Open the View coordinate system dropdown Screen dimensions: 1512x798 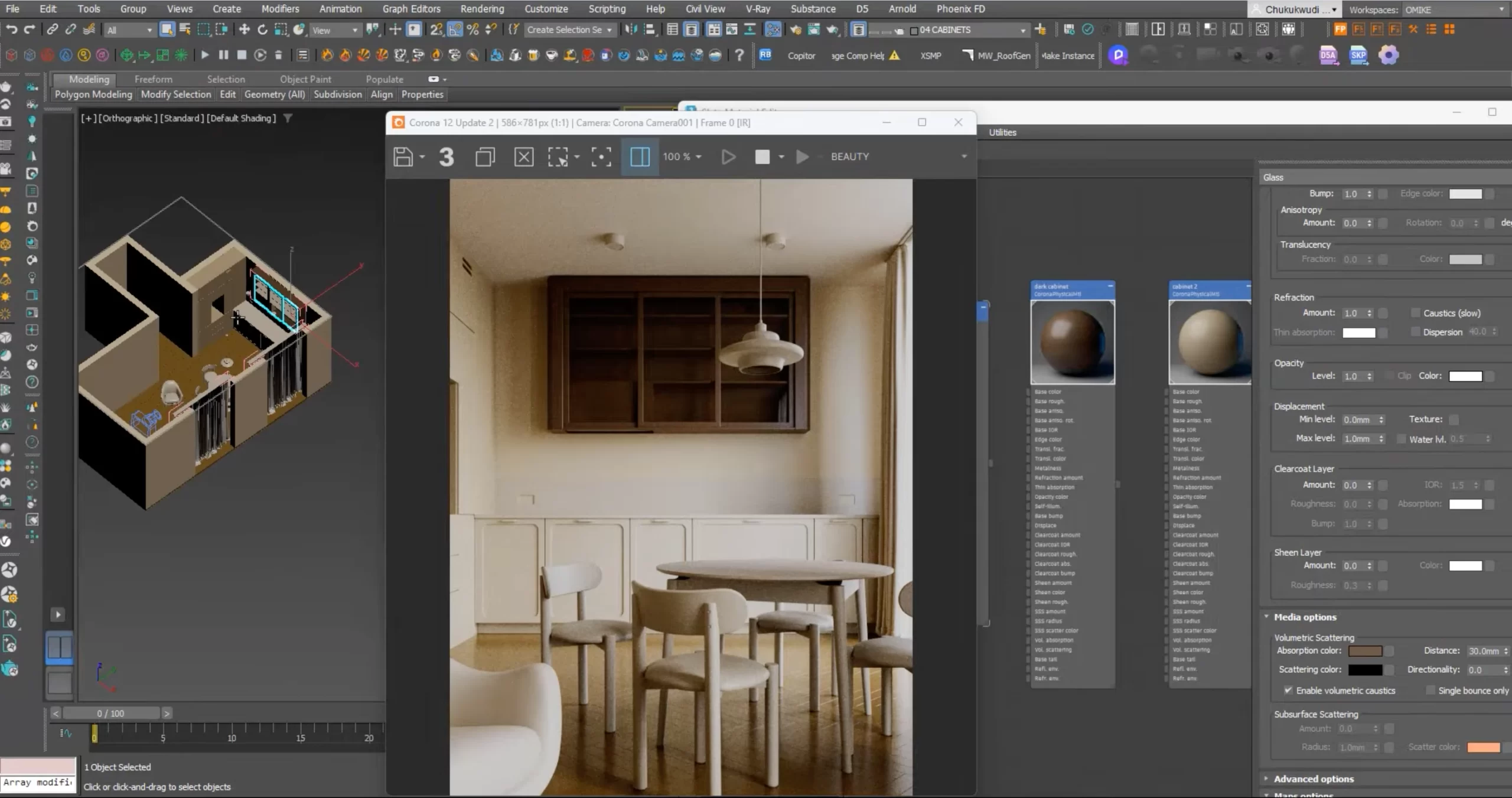[335, 30]
